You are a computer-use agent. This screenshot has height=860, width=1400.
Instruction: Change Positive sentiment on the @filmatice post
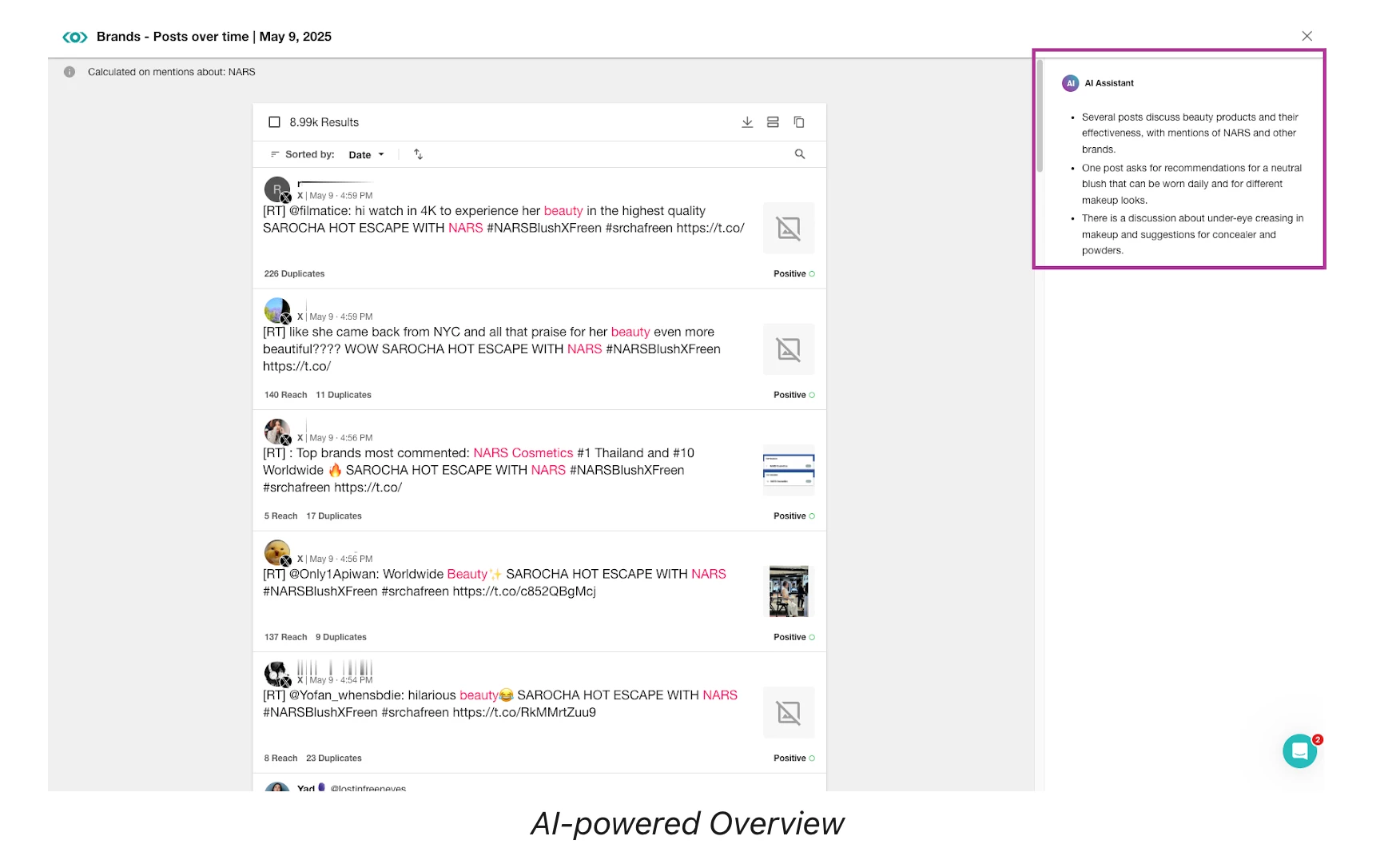(x=793, y=274)
